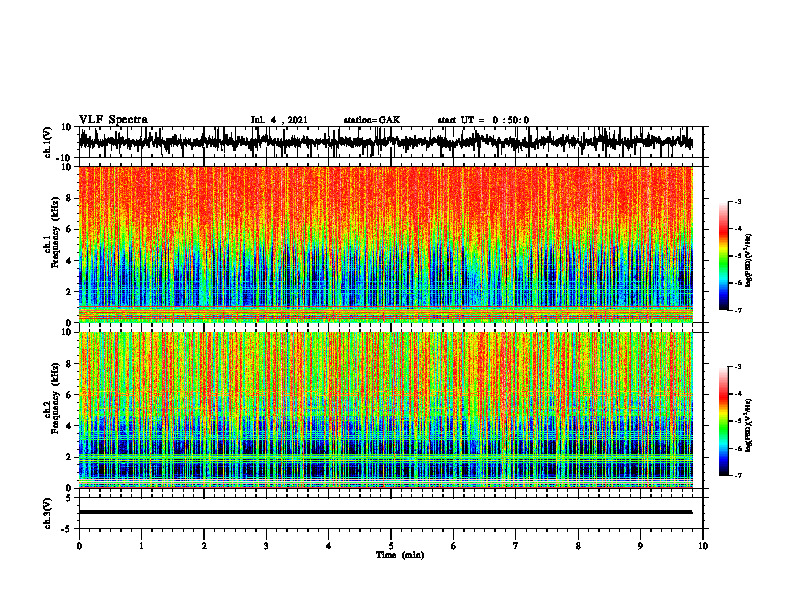
Task: Click the log(PSD) label beside ch.1 colorbar
Action: [x=748, y=260]
